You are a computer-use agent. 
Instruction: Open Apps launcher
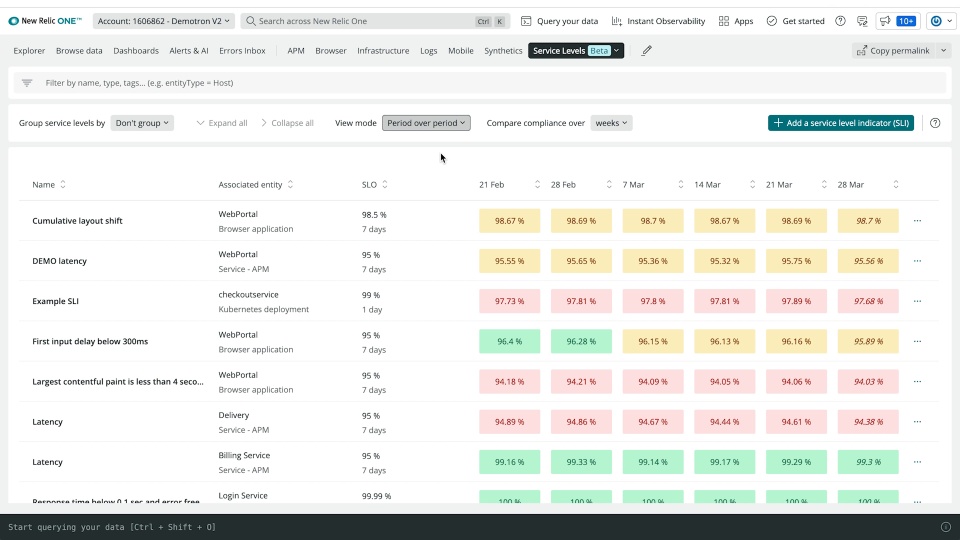point(736,21)
